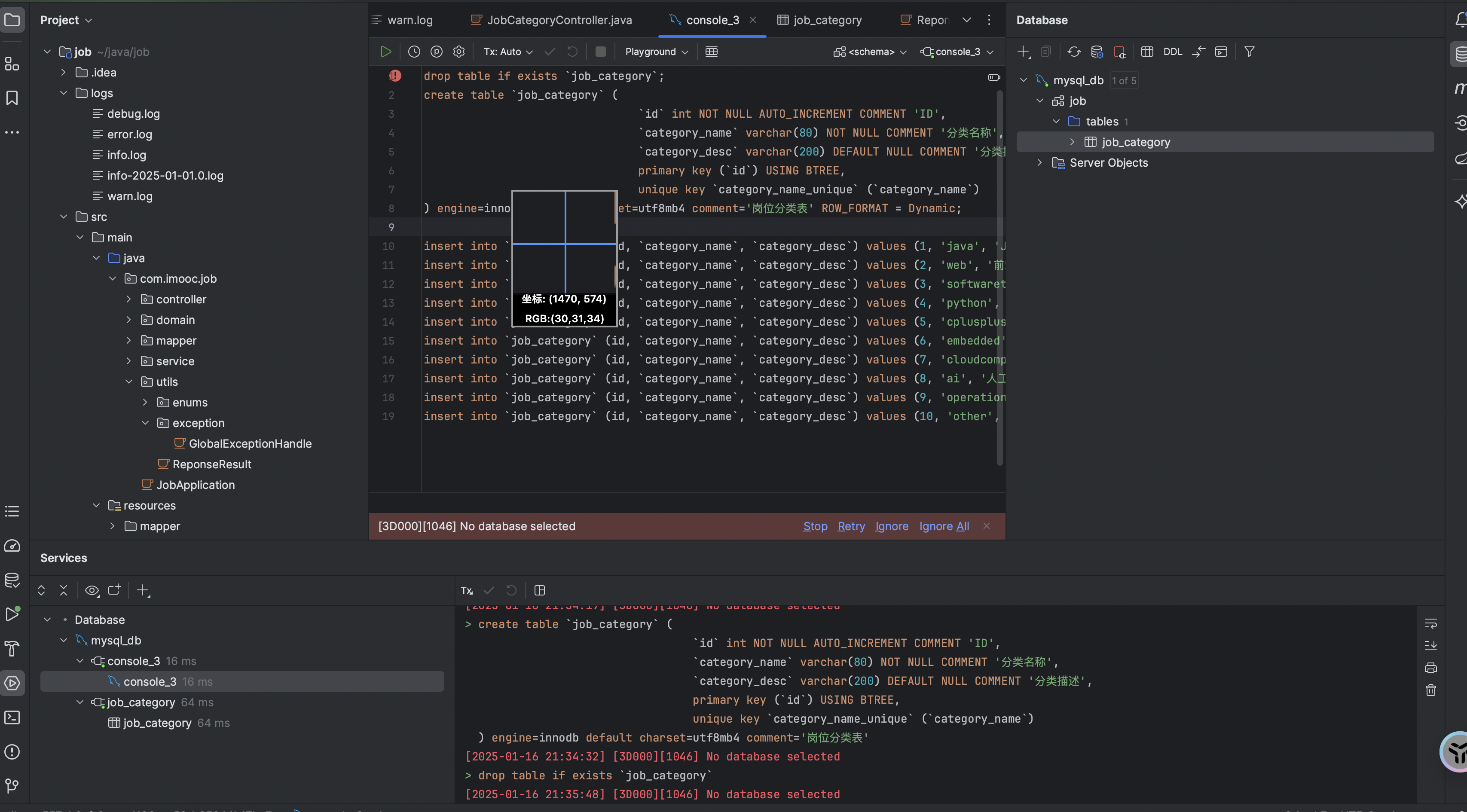Open editor tab options menu
The height and width of the screenshot is (812, 1467).
coord(989,20)
